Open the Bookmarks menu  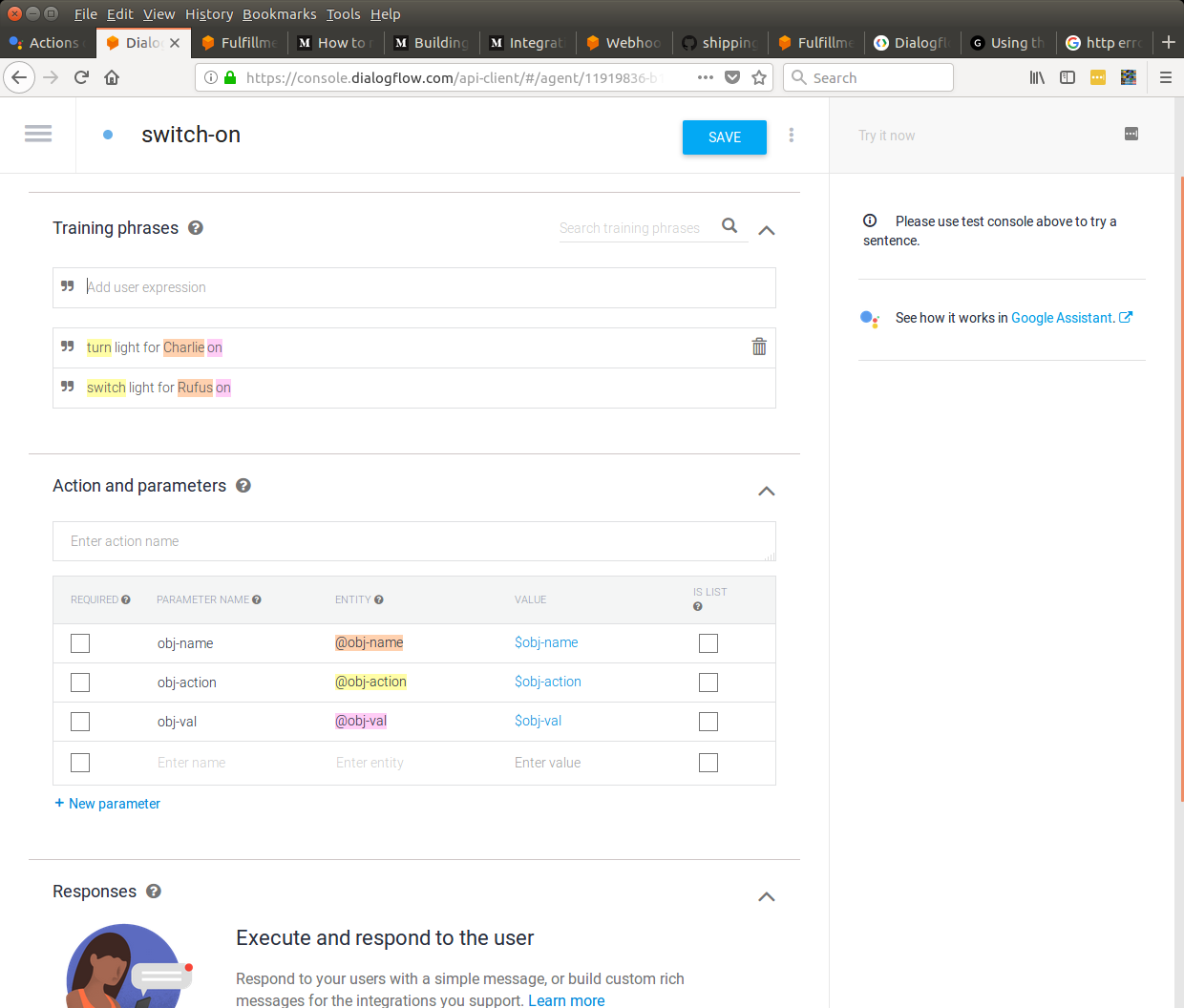(279, 13)
